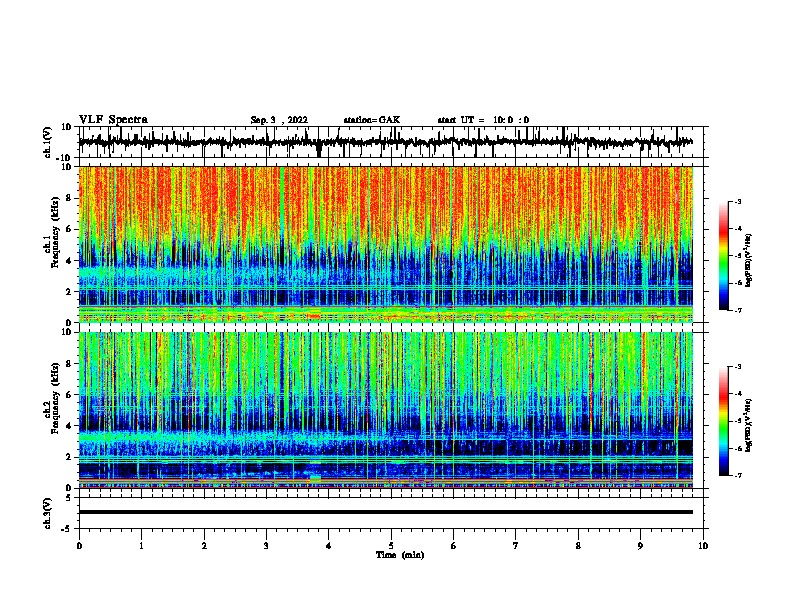Click the ch.2 "Frequency (kHz)" axis label
The width and height of the screenshot is (792, 612).
(x=56, y=398)
